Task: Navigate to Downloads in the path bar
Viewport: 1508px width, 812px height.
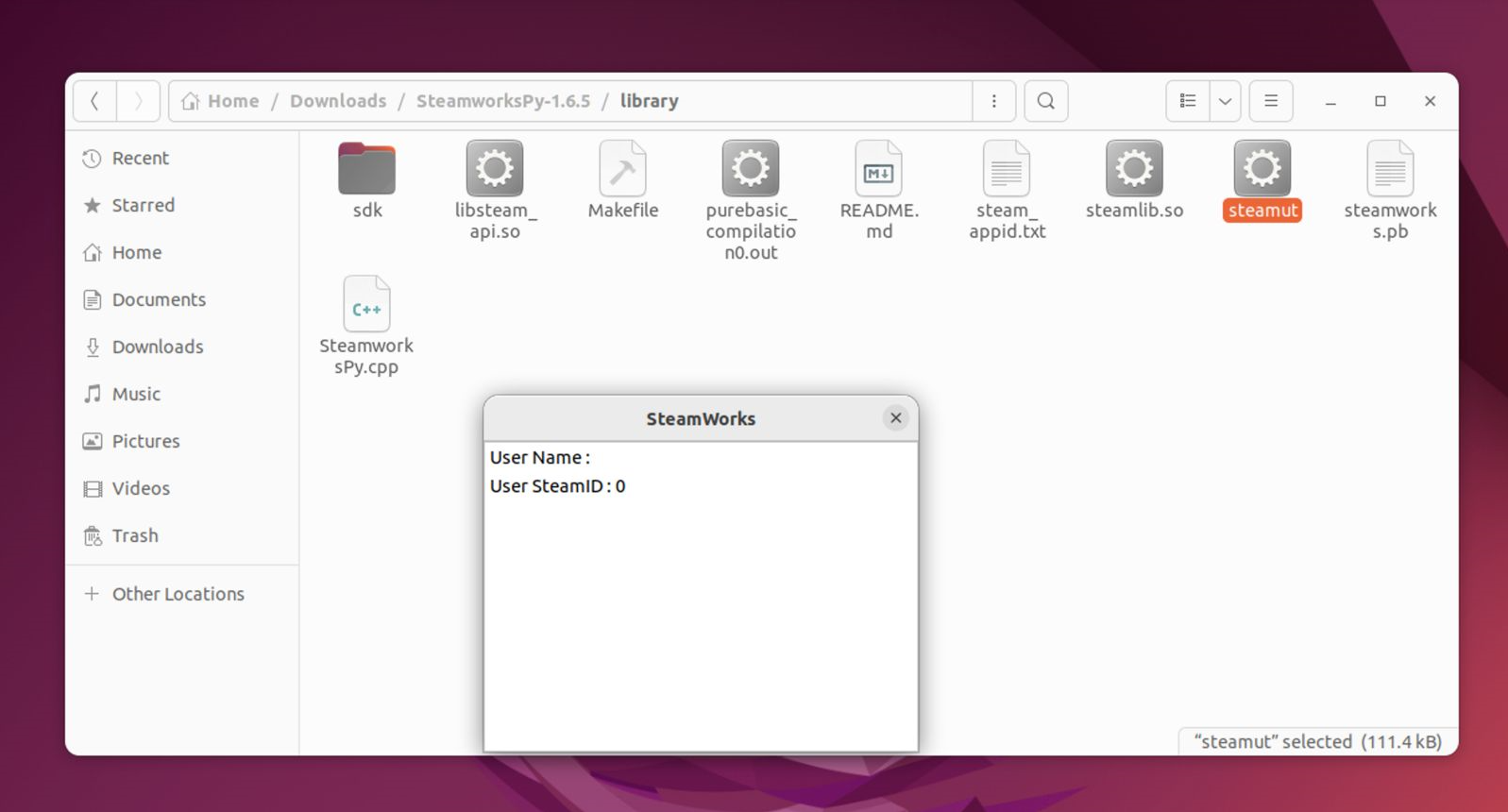Action: pyautogui.click(x=338, y=101)
